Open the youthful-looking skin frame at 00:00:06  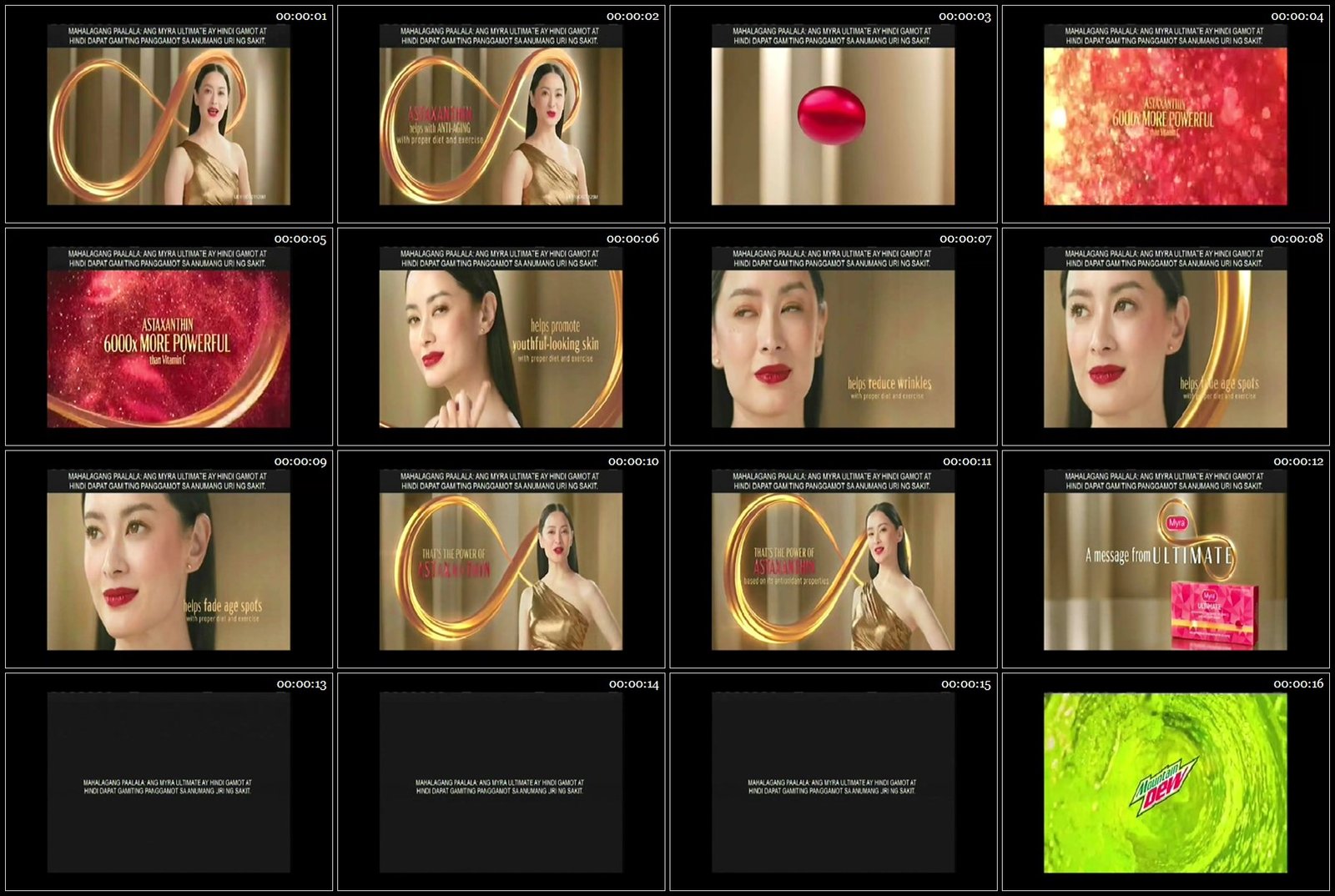tap(501, 337)
